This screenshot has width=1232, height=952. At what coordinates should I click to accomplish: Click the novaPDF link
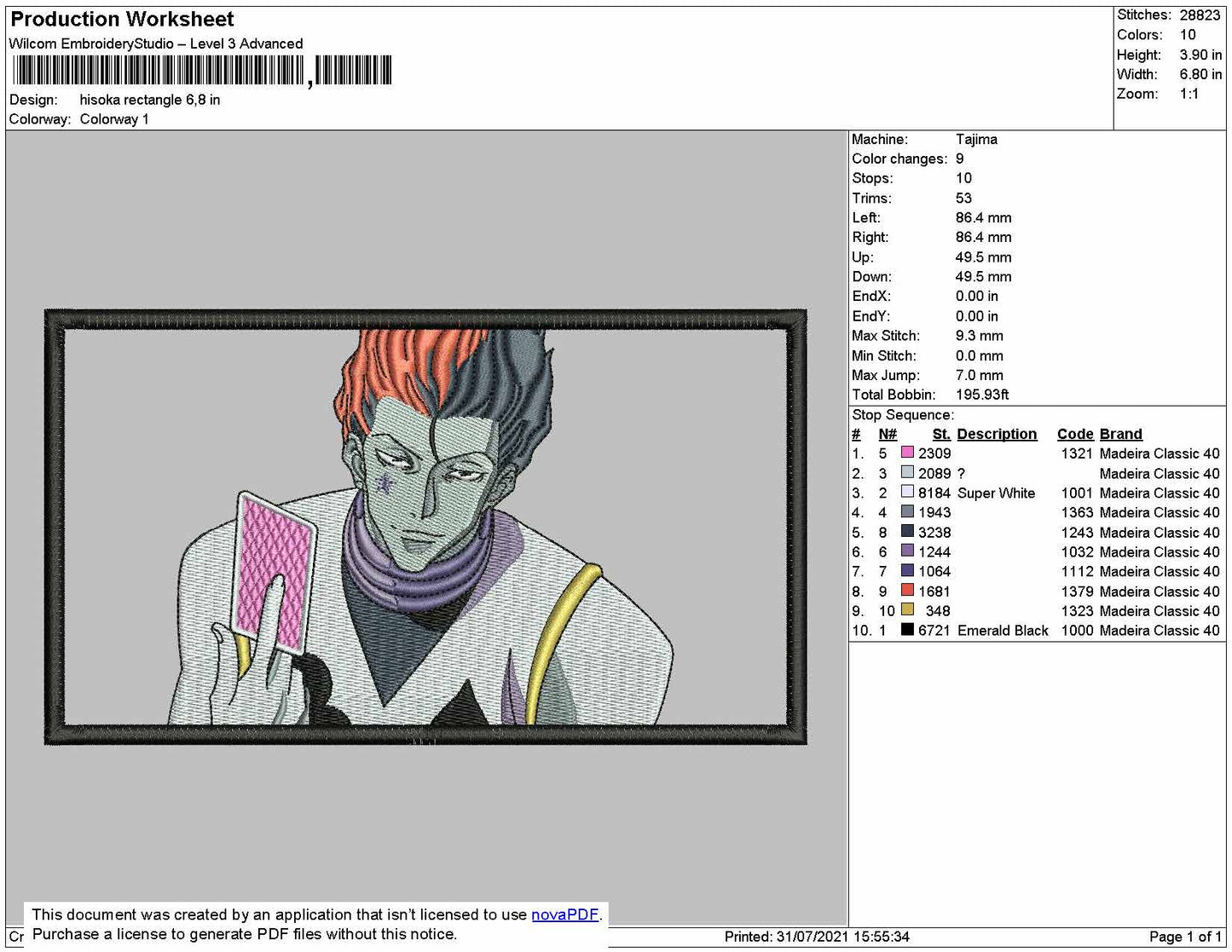click(564, 914)
